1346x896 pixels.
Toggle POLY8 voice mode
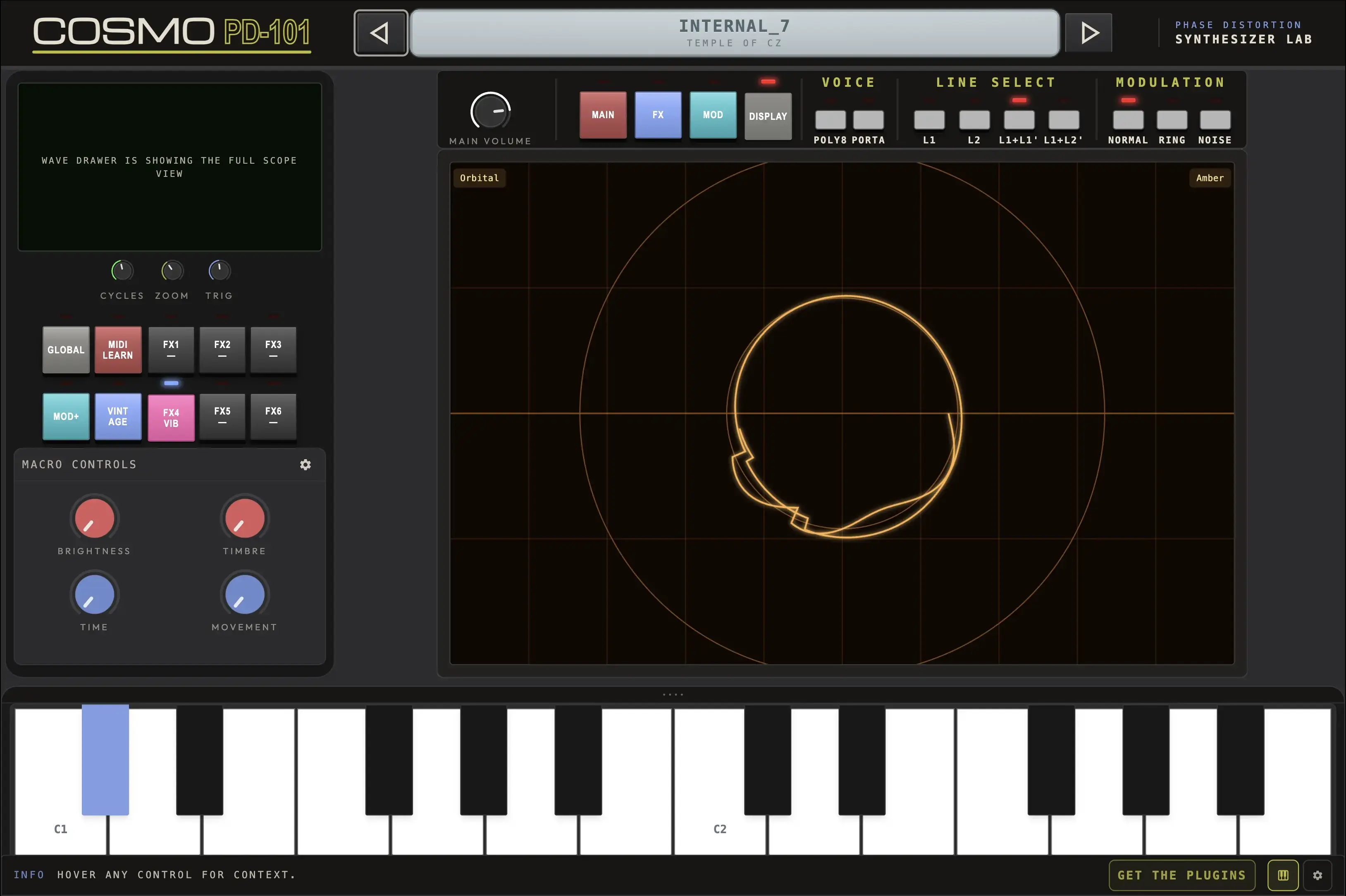(x=831, y=120)
